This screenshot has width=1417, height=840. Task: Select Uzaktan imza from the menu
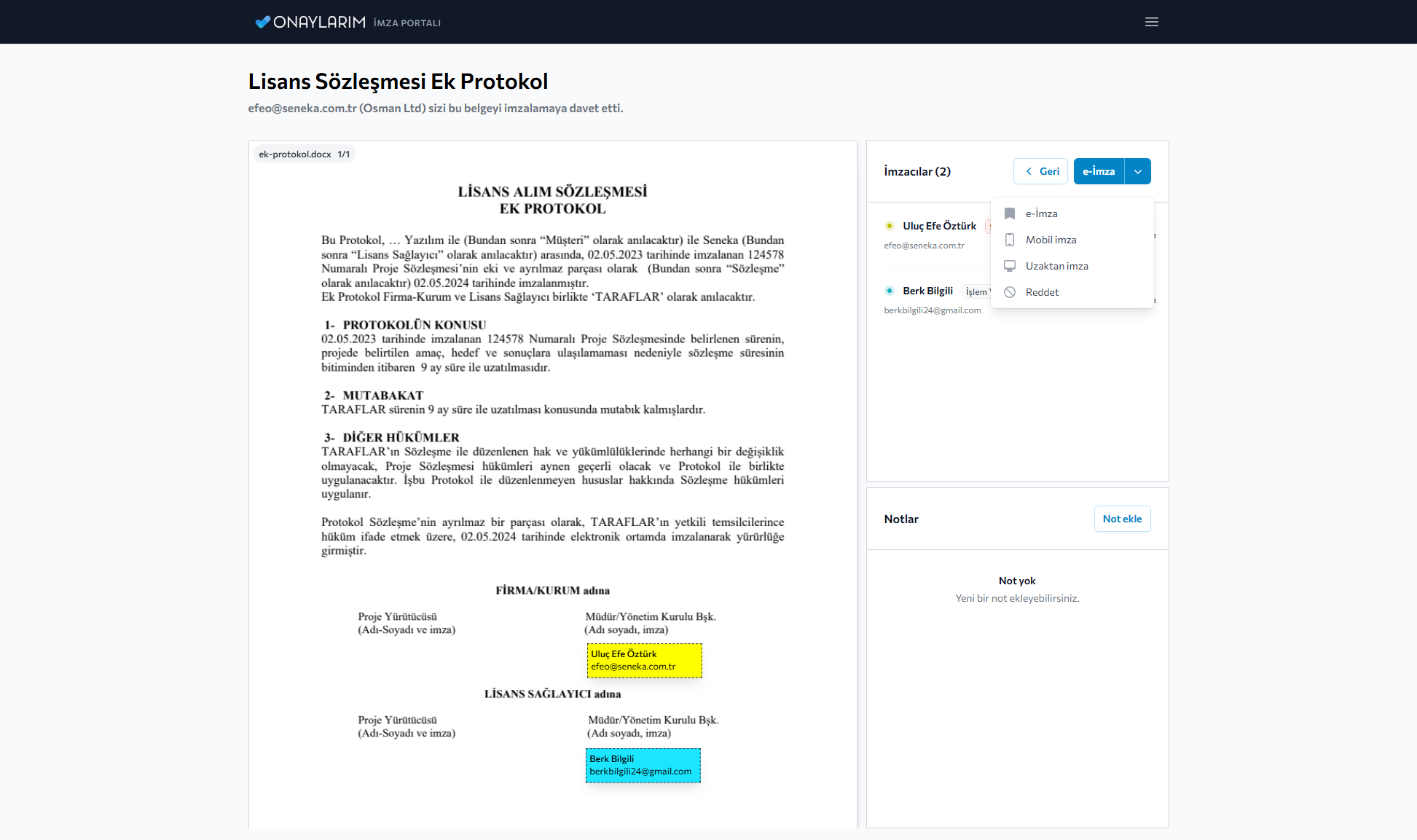pyautogui.click(x=1057, y=265)
